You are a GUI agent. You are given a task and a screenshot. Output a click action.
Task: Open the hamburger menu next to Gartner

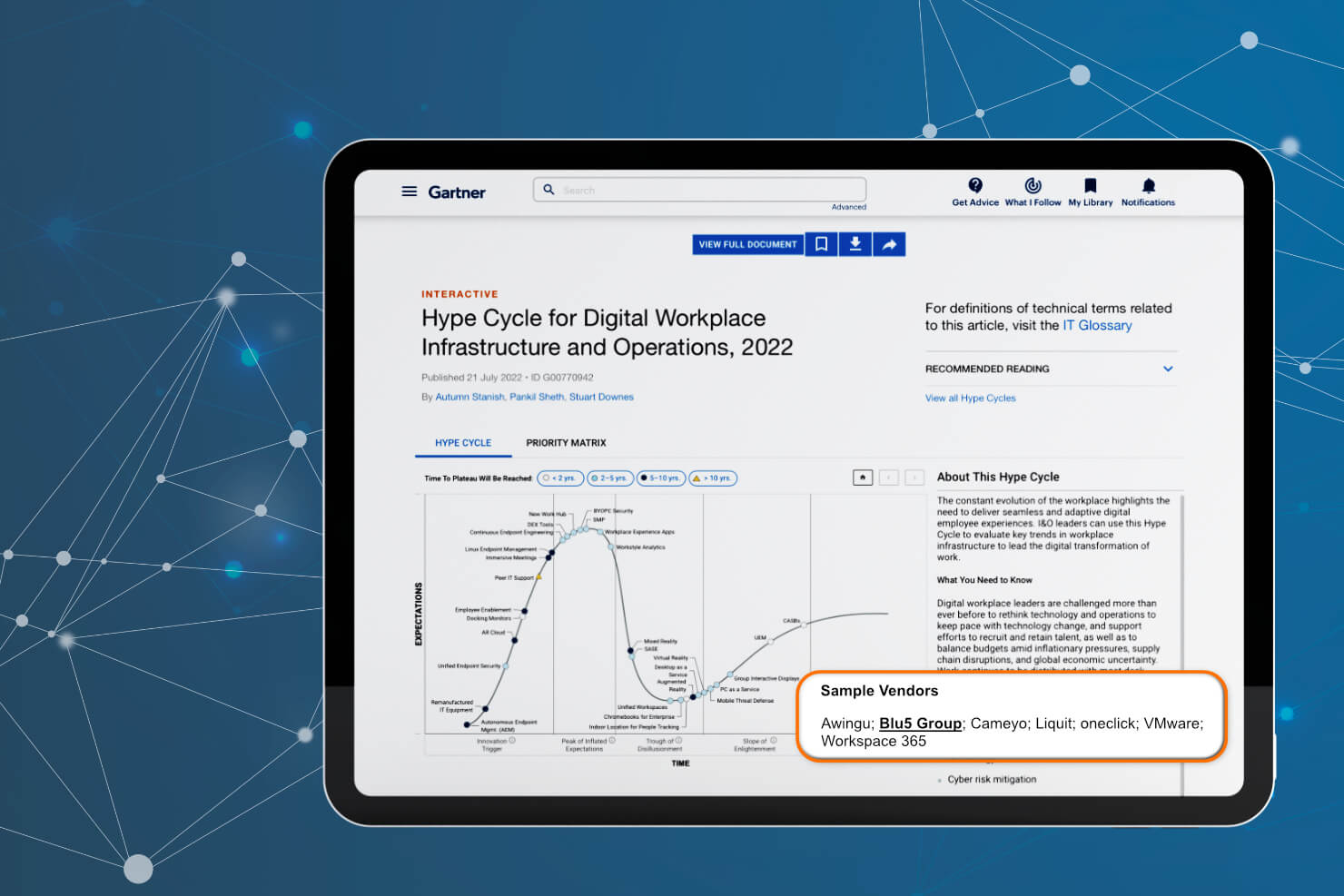pyautogui.click(x=410, y=192)
